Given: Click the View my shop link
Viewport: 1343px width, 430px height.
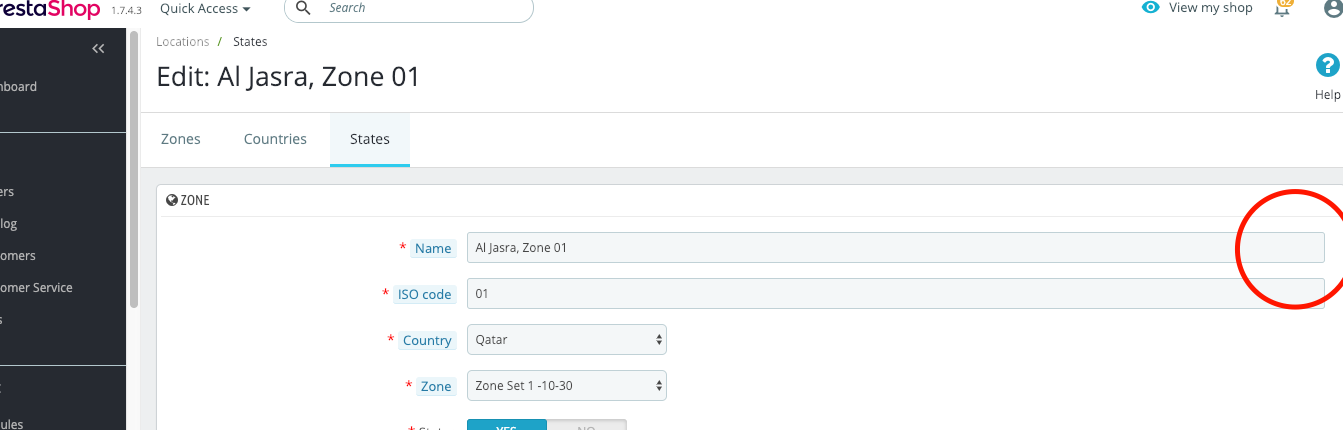Looking at the screenshot, I should click(1210, 8).
